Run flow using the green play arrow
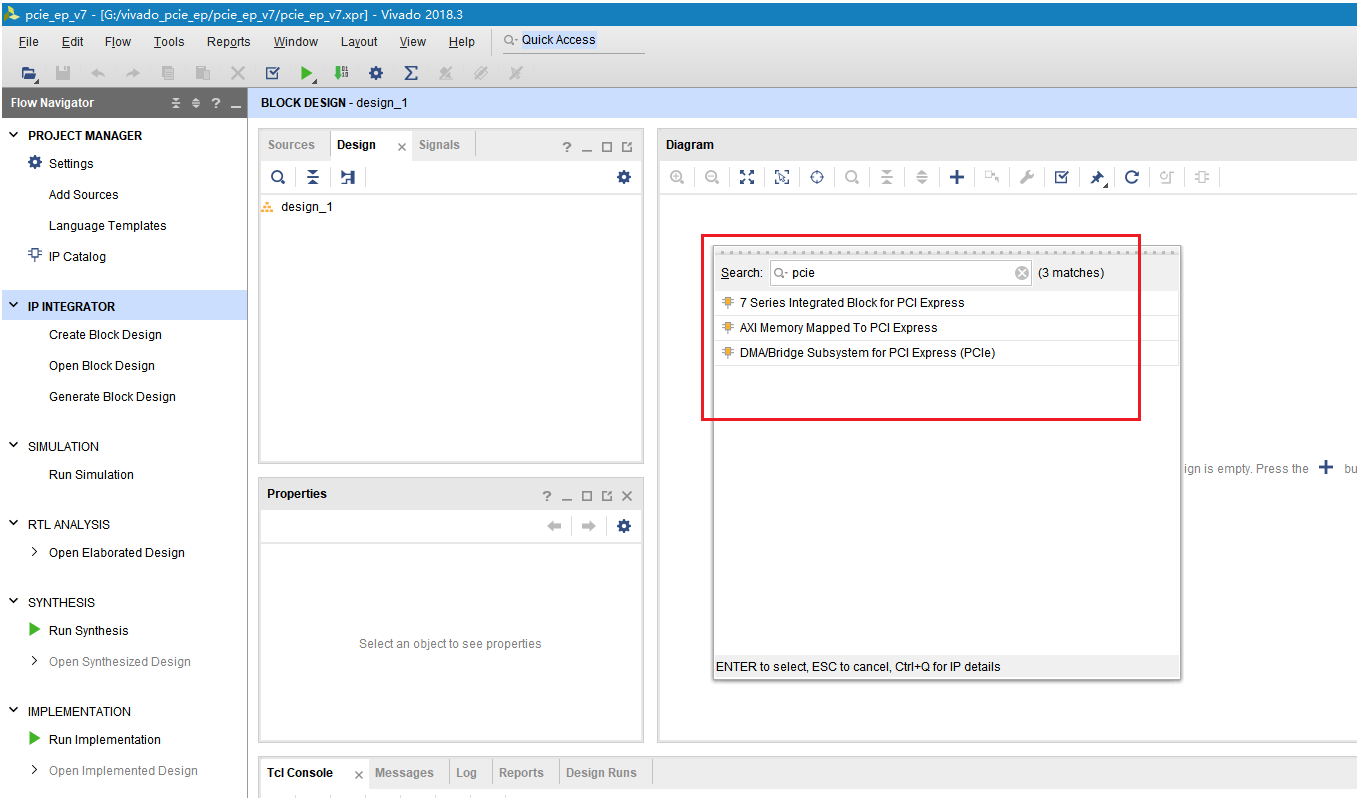 pos(307,73)
